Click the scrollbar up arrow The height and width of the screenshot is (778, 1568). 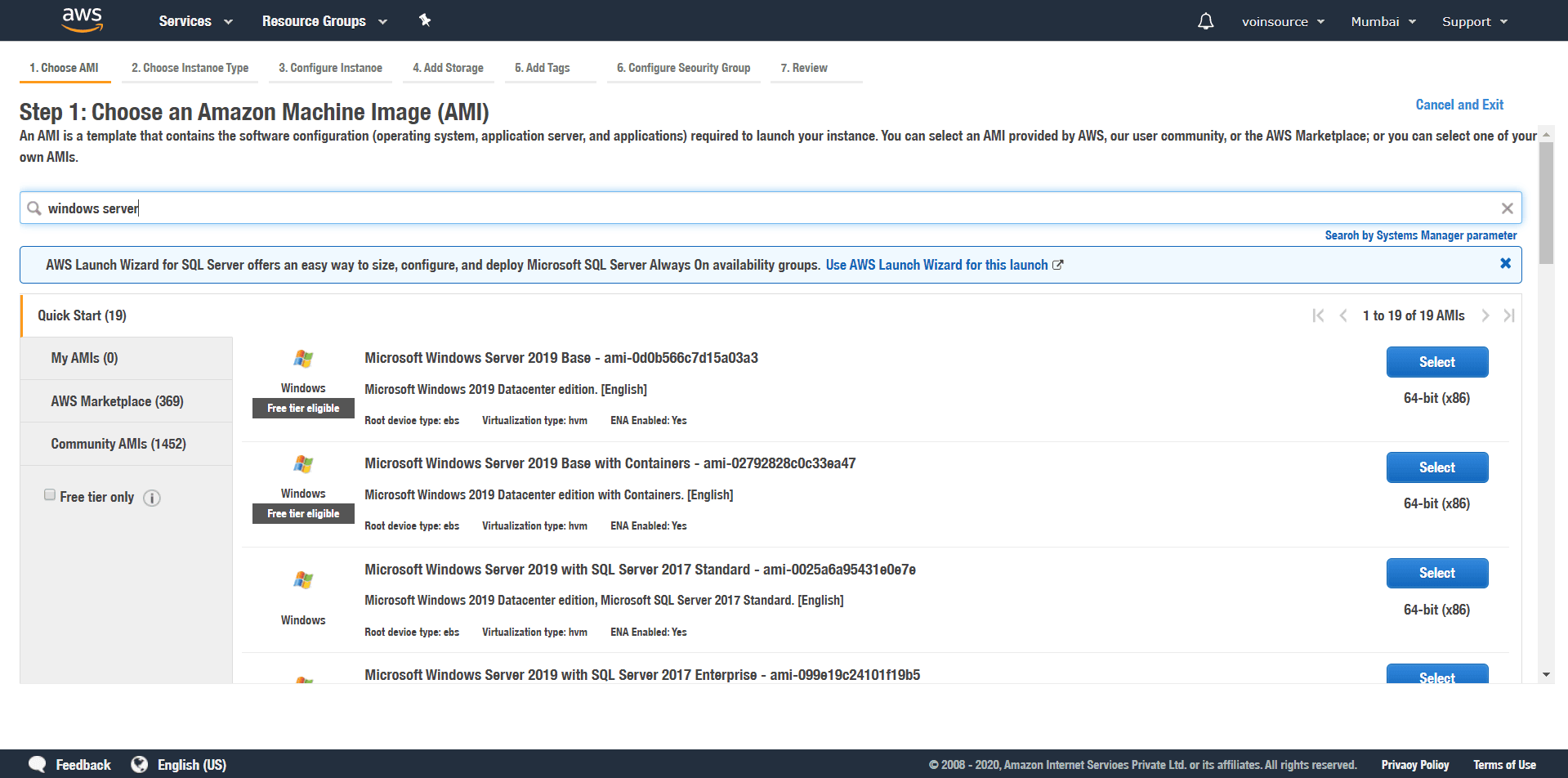1546,134
